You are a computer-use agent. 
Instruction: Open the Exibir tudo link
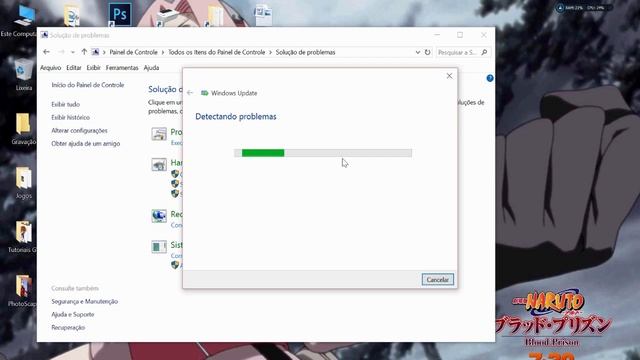pos(66,104)
